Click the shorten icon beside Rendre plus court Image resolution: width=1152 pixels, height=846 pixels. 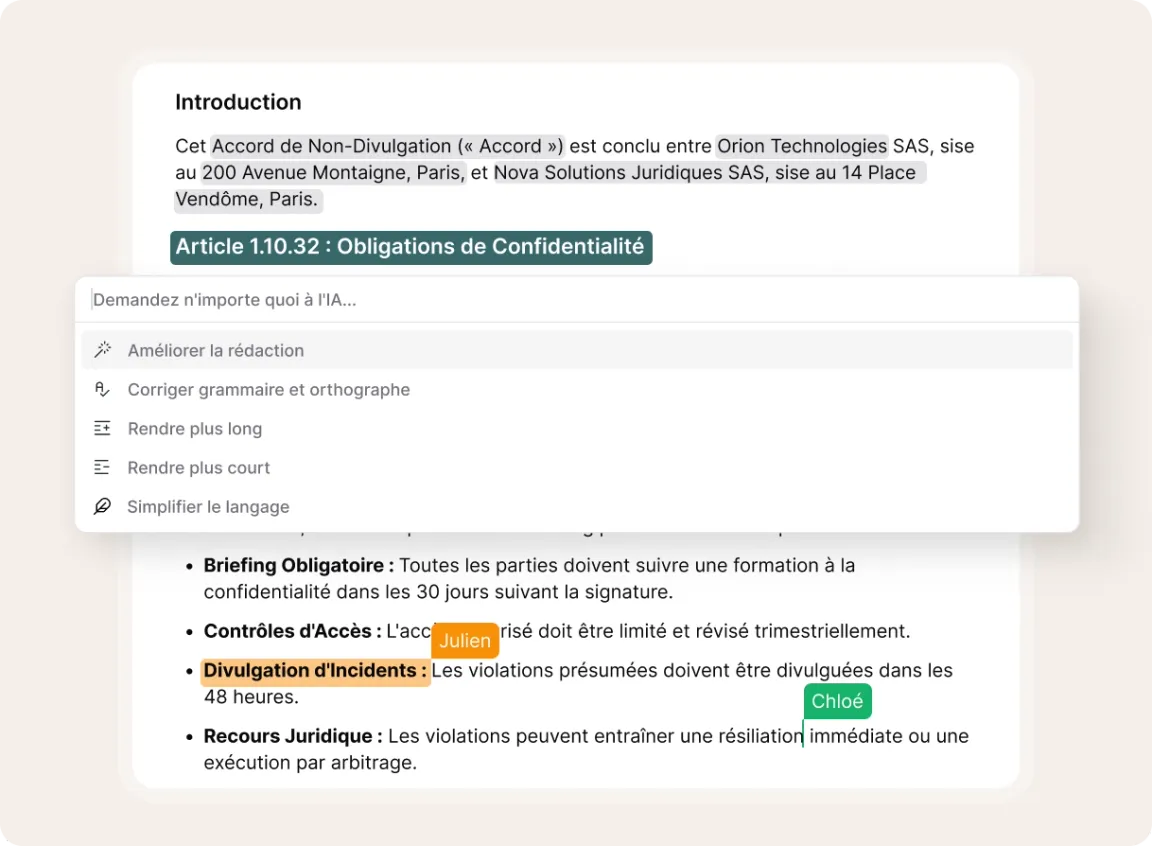tap(102, 467)
